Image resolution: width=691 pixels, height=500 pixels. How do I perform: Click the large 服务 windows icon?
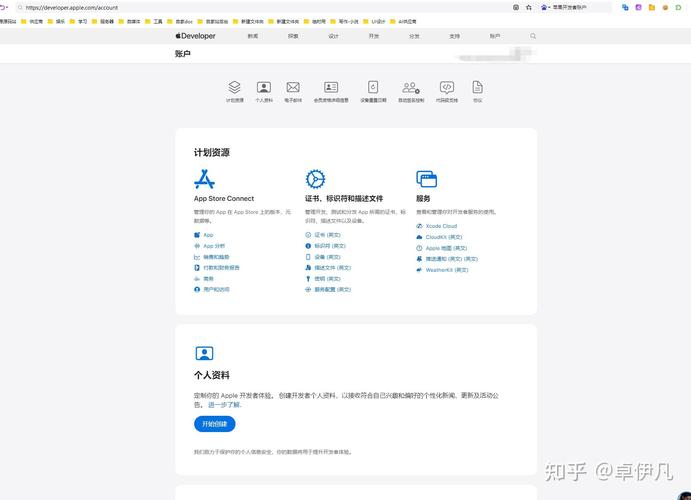click(x=427, y=179)
